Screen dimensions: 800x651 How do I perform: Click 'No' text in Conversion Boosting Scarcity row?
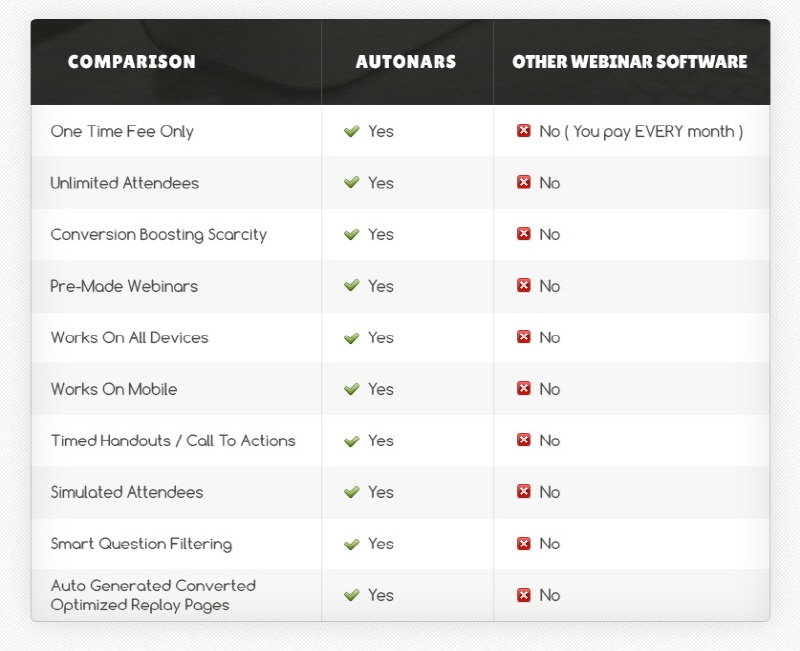click(550, 234)
